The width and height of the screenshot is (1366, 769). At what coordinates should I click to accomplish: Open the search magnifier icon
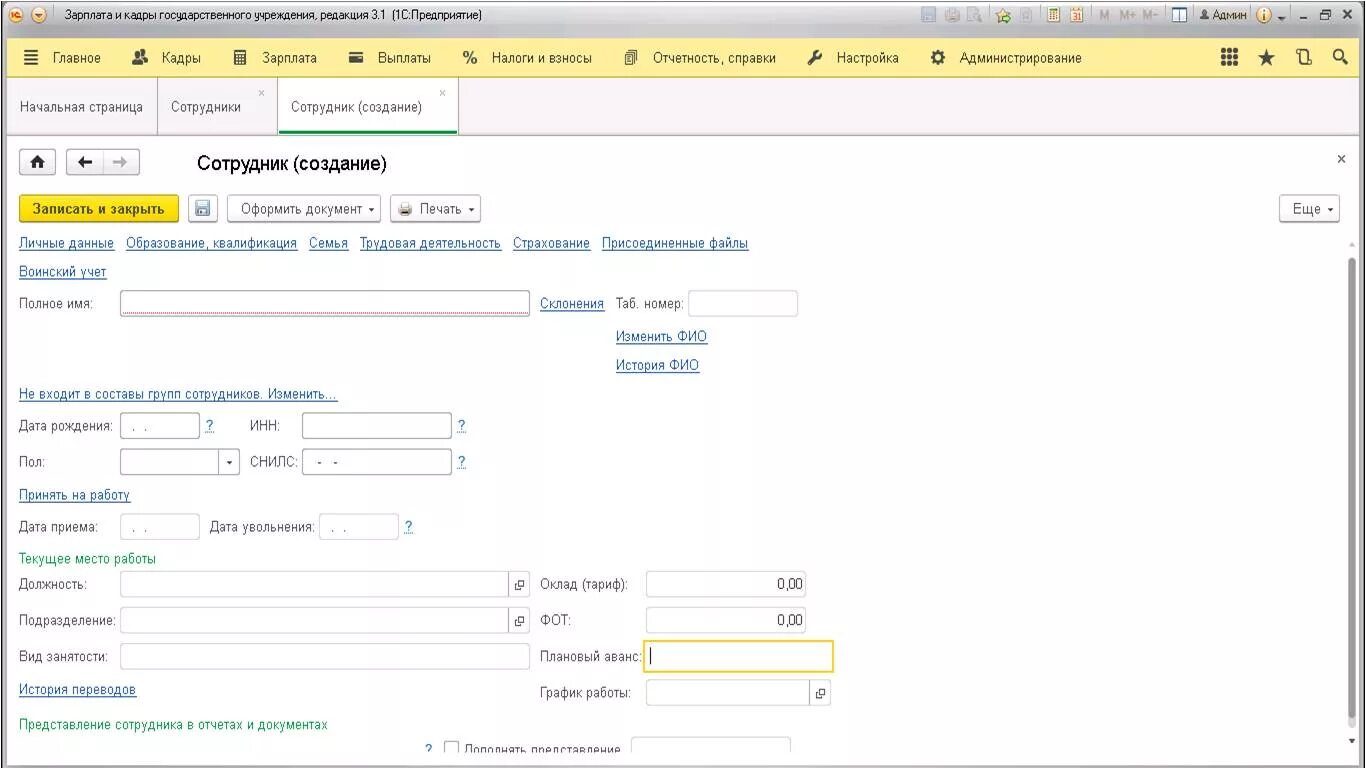coord(1340,58)
